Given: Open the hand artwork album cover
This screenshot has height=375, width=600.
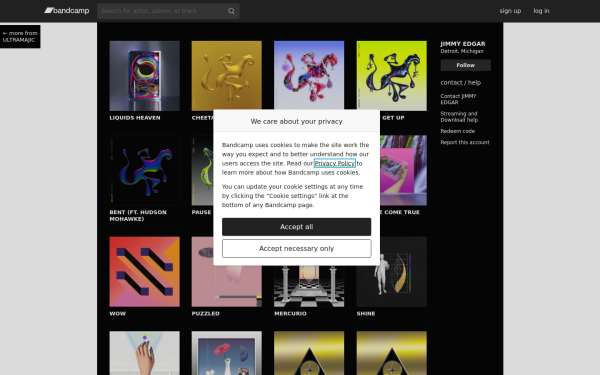Looking at the screenshot, I should (144, 353).
